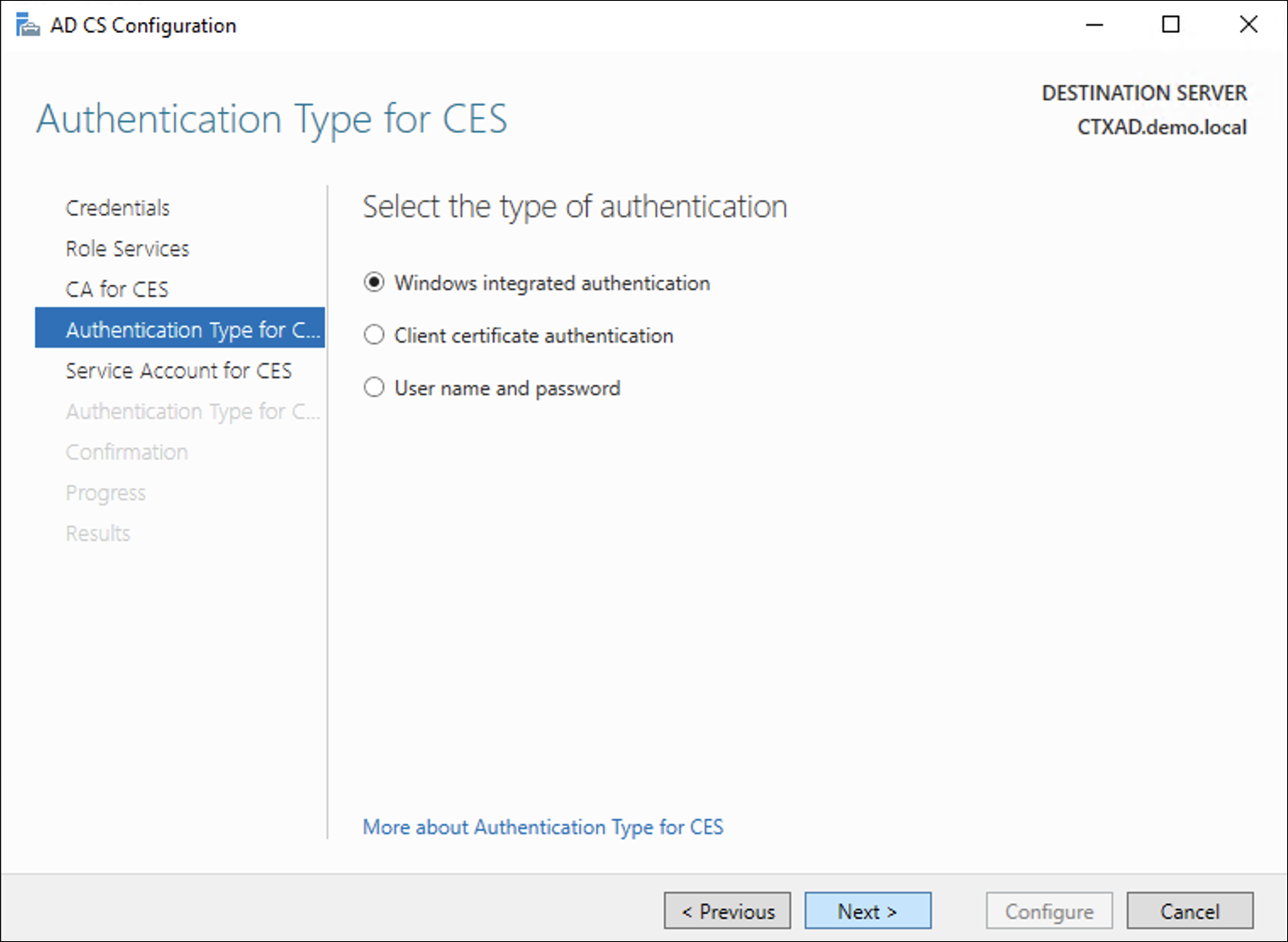
Task: Open the Credentials step
Action: coord(117,207)
